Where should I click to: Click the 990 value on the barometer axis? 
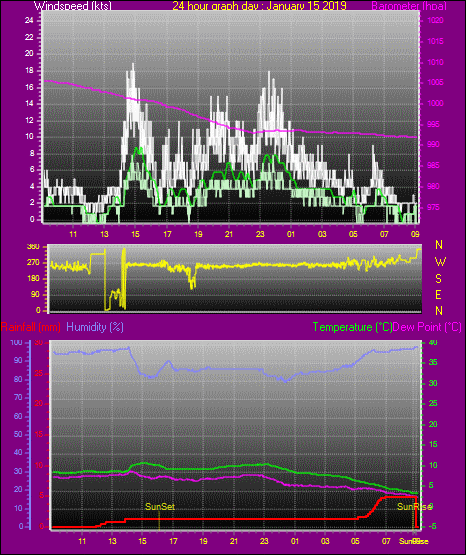[x=433, y=144]
